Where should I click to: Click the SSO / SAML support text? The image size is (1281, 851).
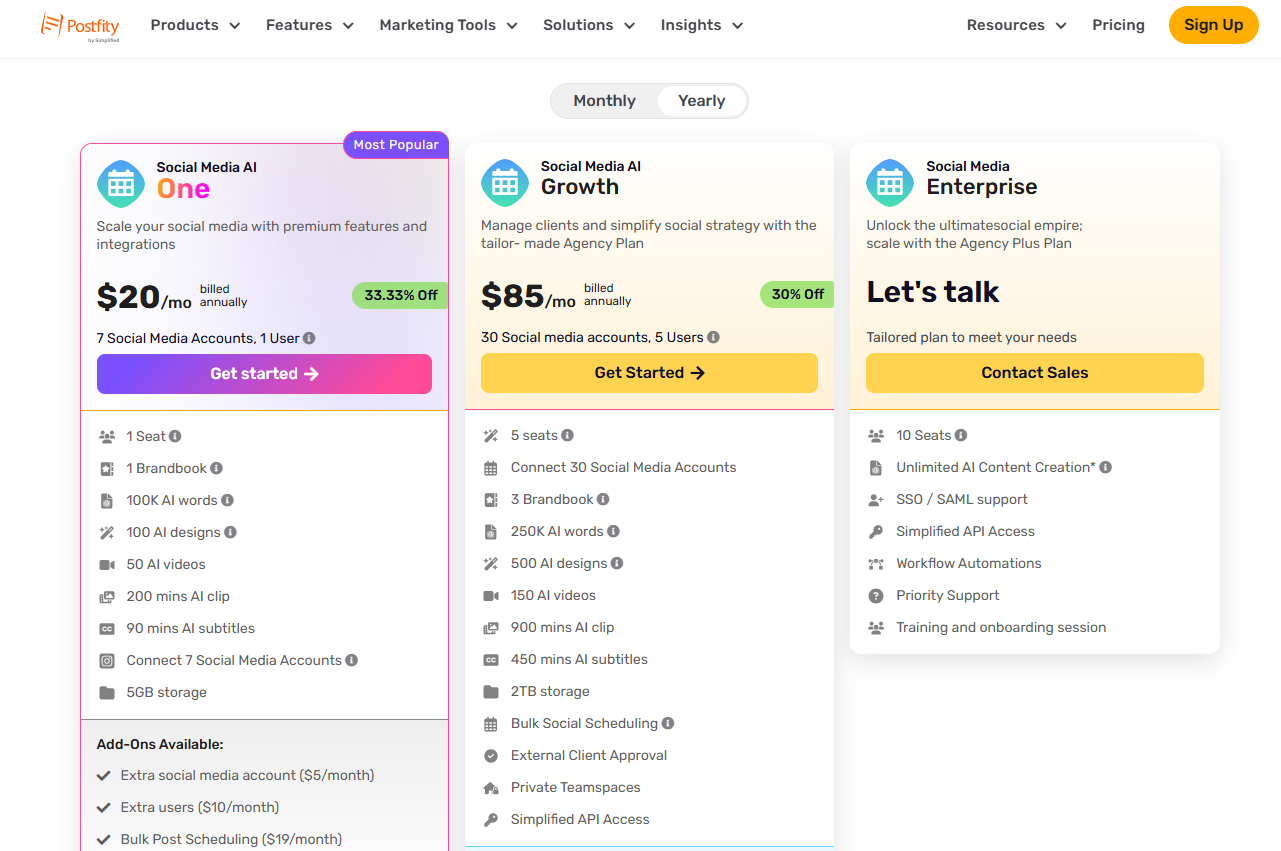(x=961, y=499)
